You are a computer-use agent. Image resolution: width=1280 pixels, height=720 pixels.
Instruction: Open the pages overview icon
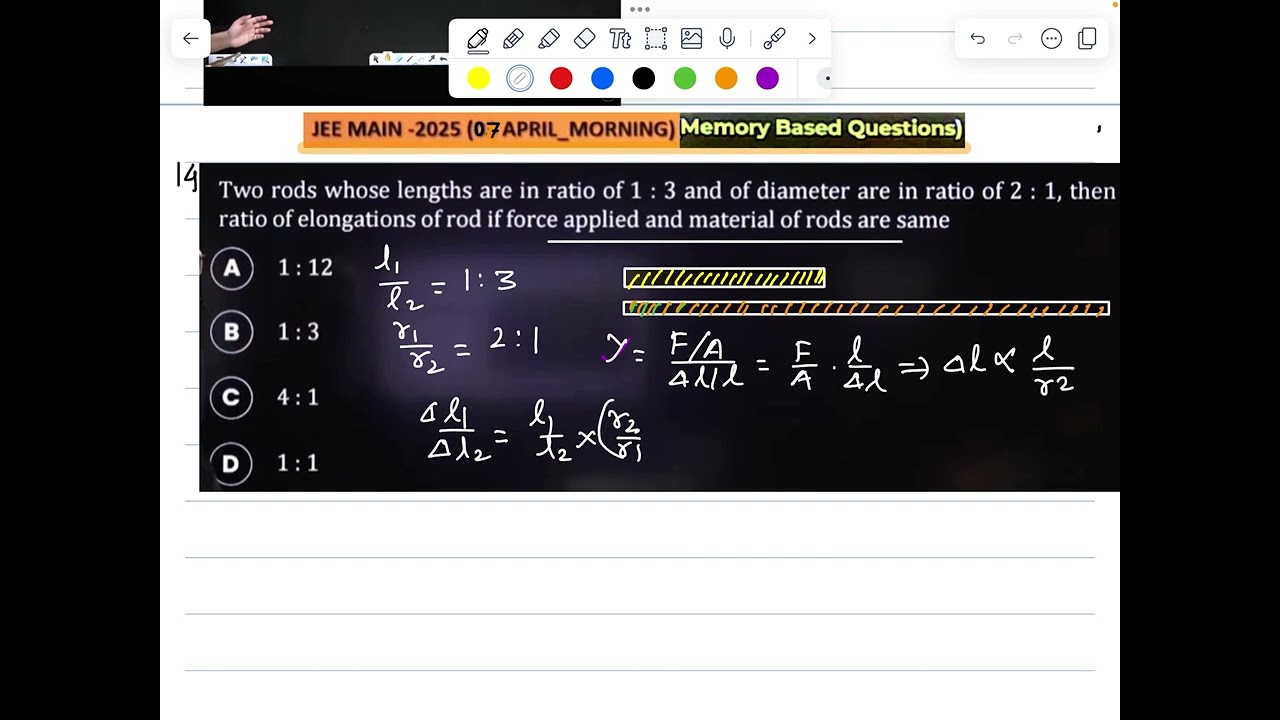1088,39
